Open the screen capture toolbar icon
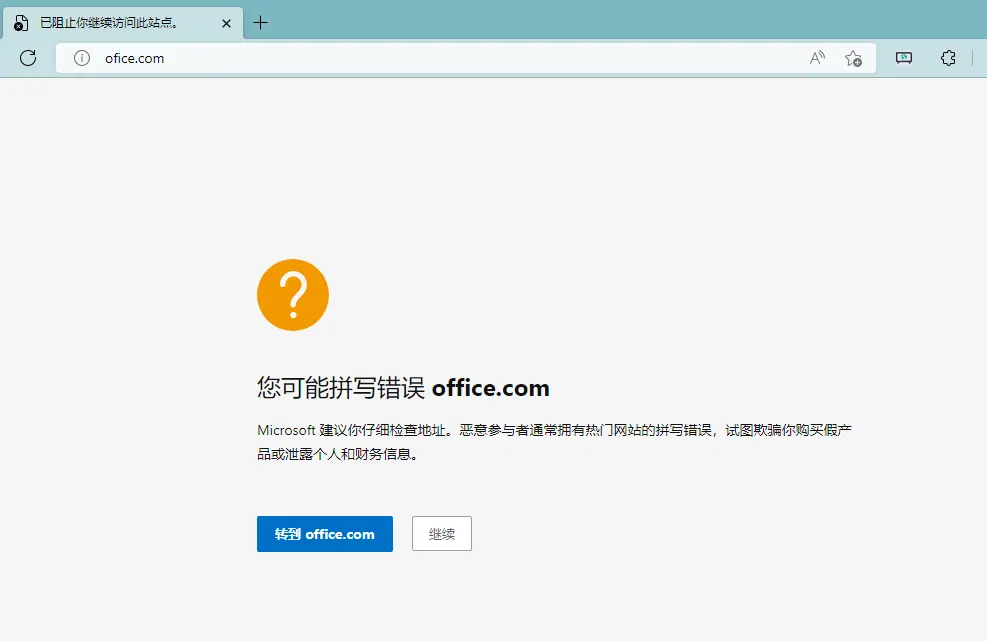The image size is (987, 641). point(904,58)
